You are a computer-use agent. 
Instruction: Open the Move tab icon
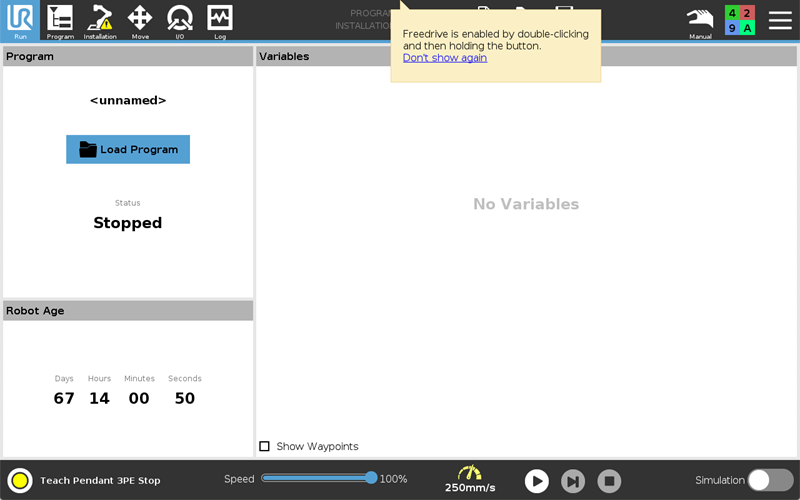[x=140, y=20]
